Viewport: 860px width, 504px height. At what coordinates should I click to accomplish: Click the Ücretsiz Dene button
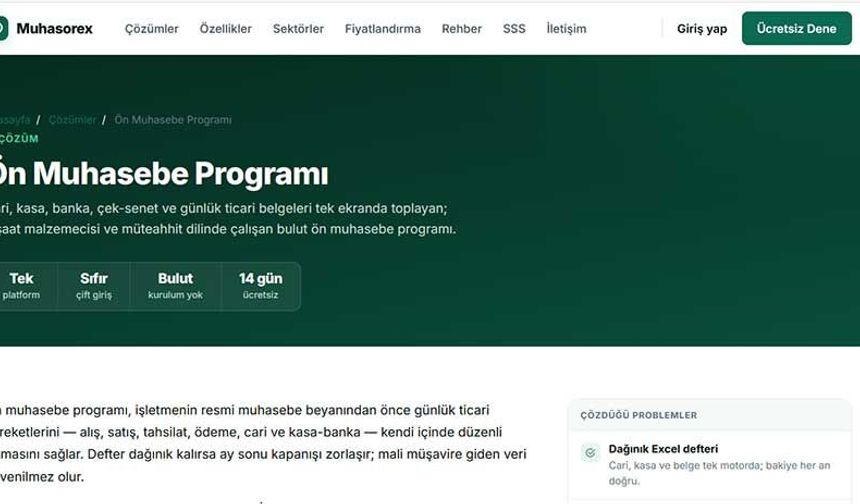[x=796, y=29]
